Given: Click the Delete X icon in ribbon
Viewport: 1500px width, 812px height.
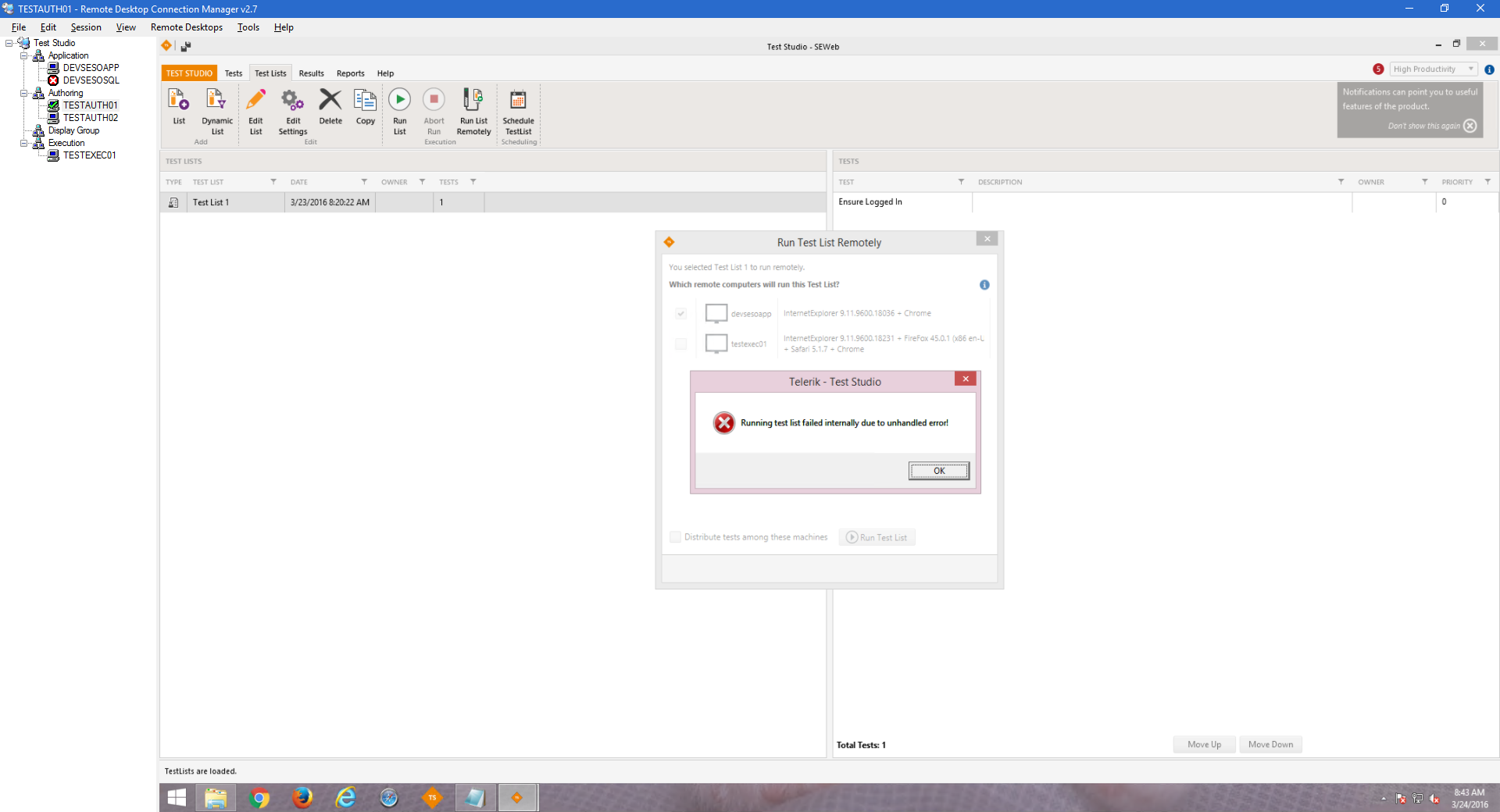Looking at the screenshot, I should [x=330, y=100].
